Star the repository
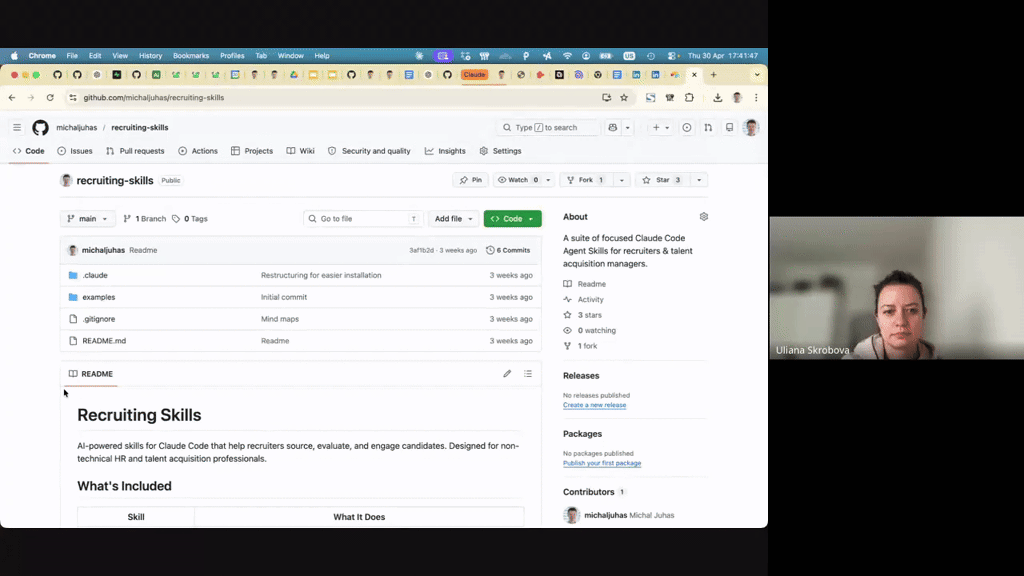Viewport: 1024px width, 576px height. pos(662,180)
